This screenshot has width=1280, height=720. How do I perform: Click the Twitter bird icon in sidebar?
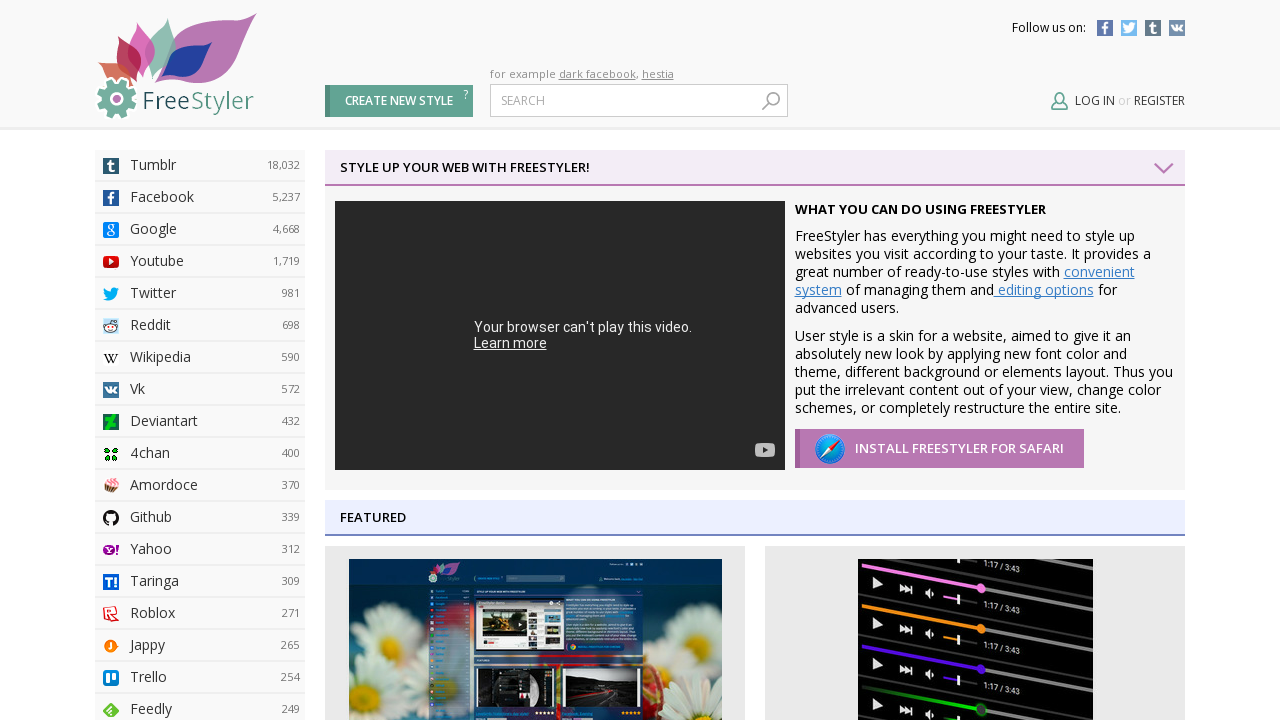click(111, 294)
